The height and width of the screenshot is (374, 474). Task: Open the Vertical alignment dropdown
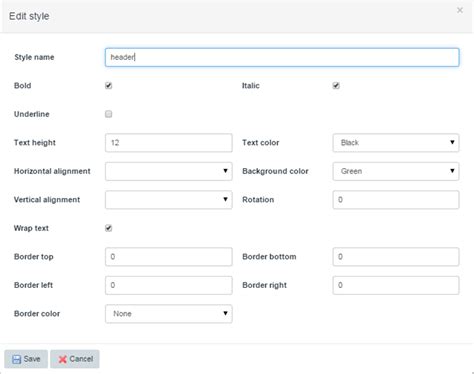pyautogui.click(x=169, y=200)
